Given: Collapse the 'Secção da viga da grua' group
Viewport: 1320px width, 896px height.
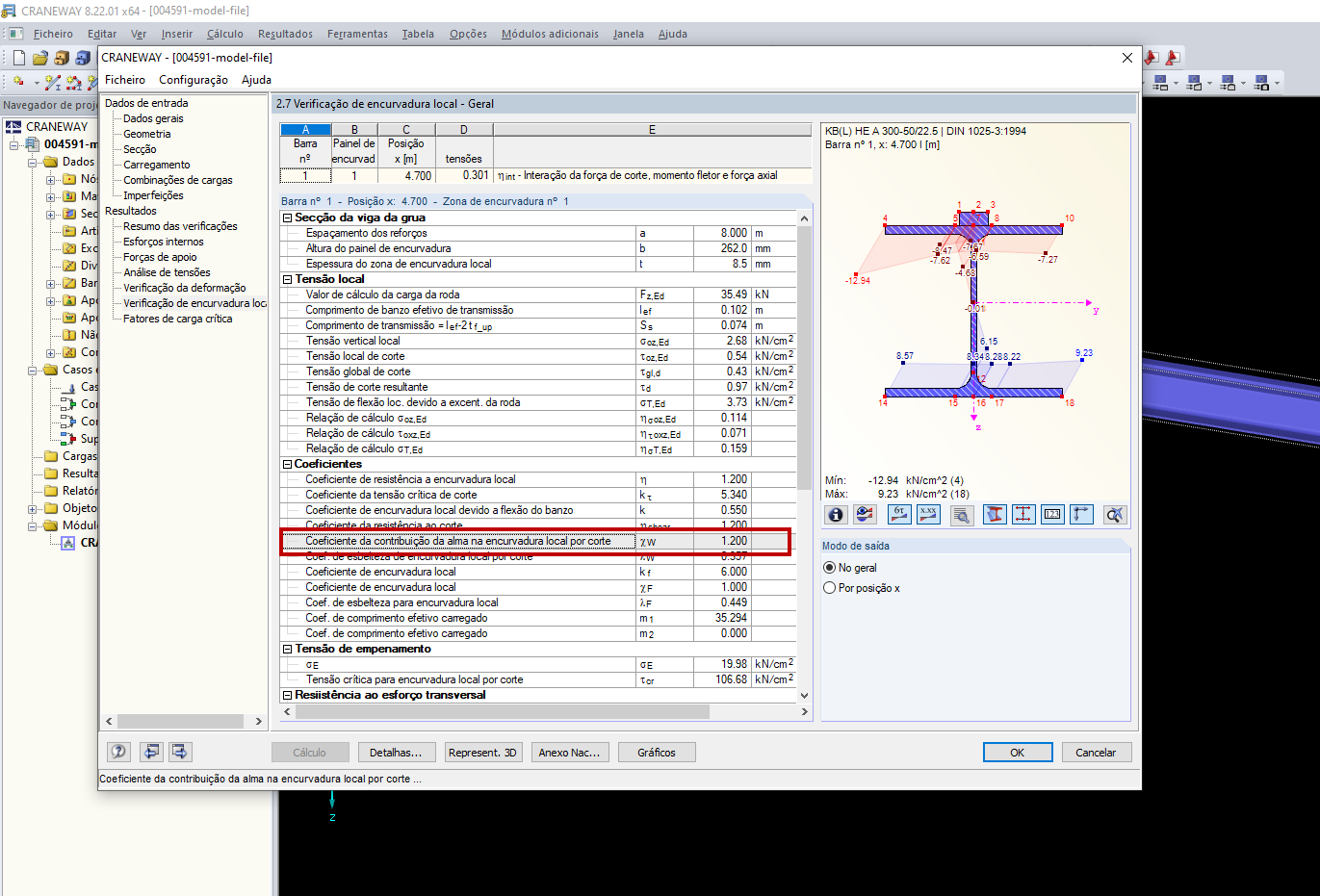Looking at the screenshot, I should (x=287, y=218).
